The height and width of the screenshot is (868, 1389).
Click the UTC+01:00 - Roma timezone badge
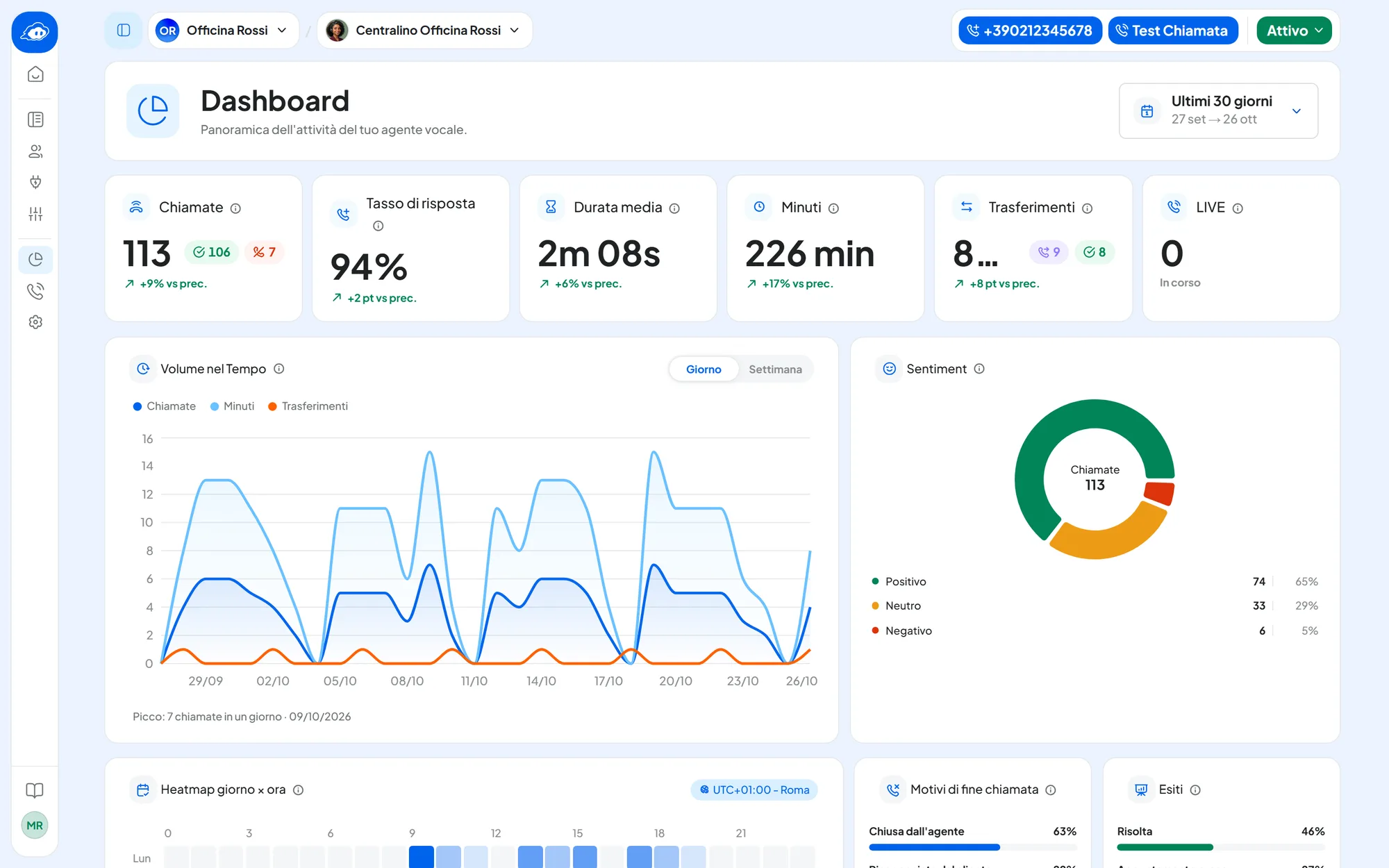754,790
